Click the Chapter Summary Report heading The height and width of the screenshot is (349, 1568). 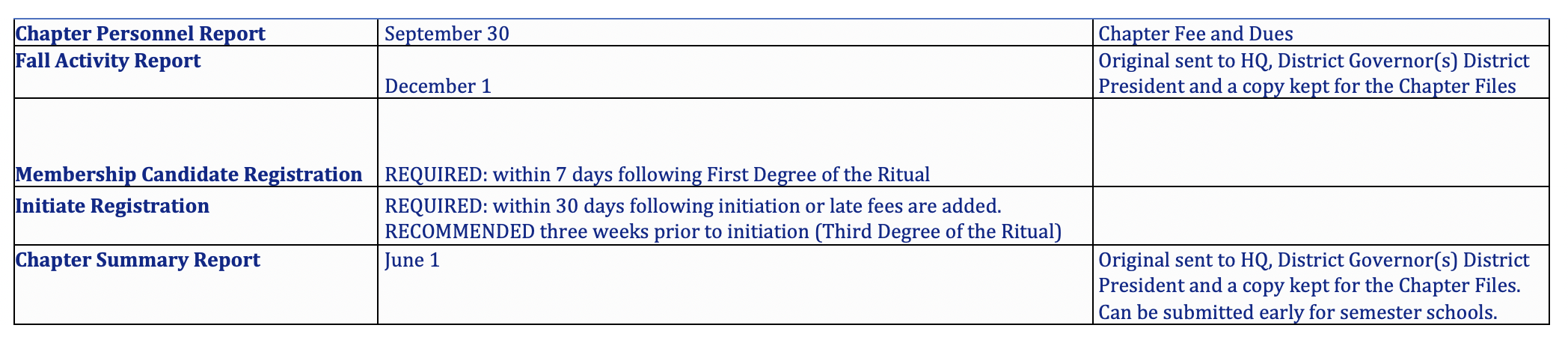(138, 260)
